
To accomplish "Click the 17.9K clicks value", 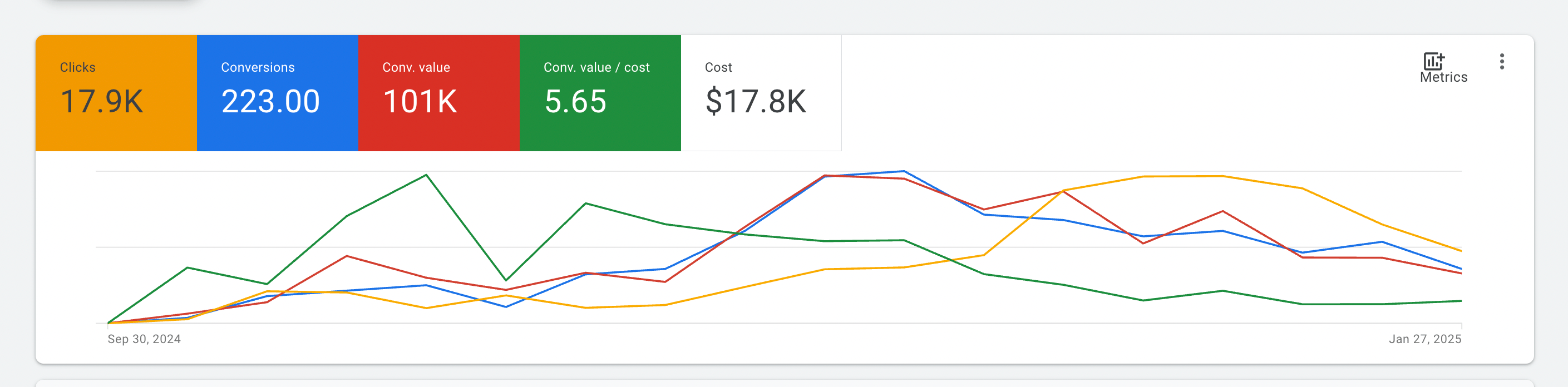I will pyautogui.click(x=102, y=102).
